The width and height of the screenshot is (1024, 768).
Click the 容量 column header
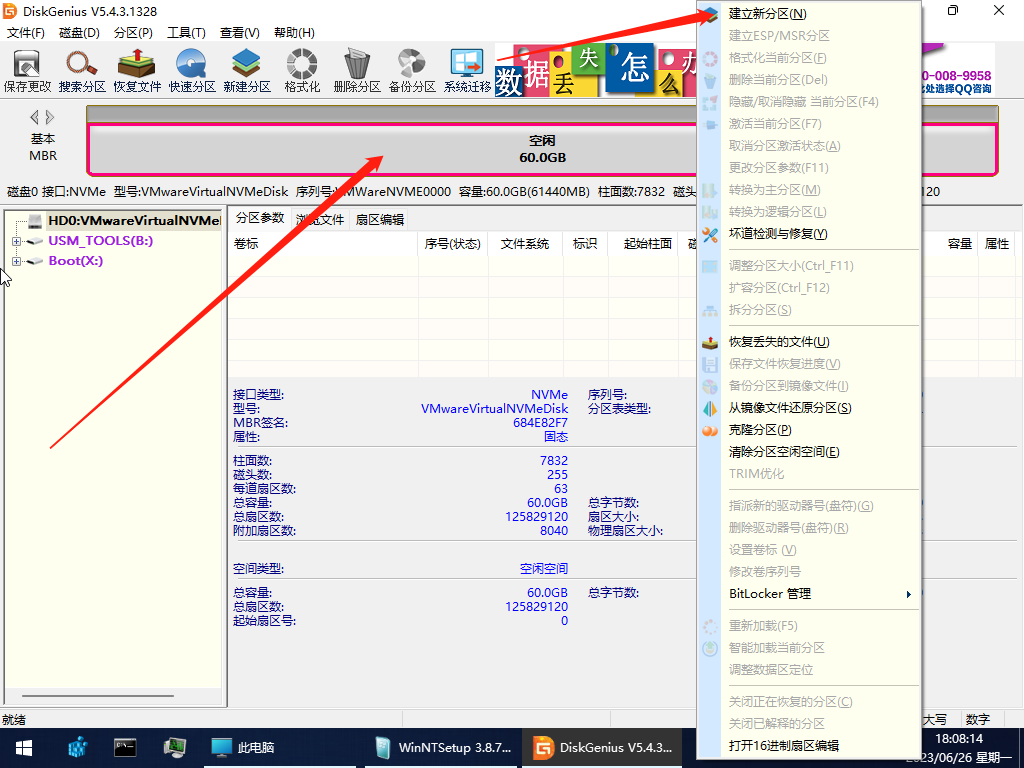(959, 244)
